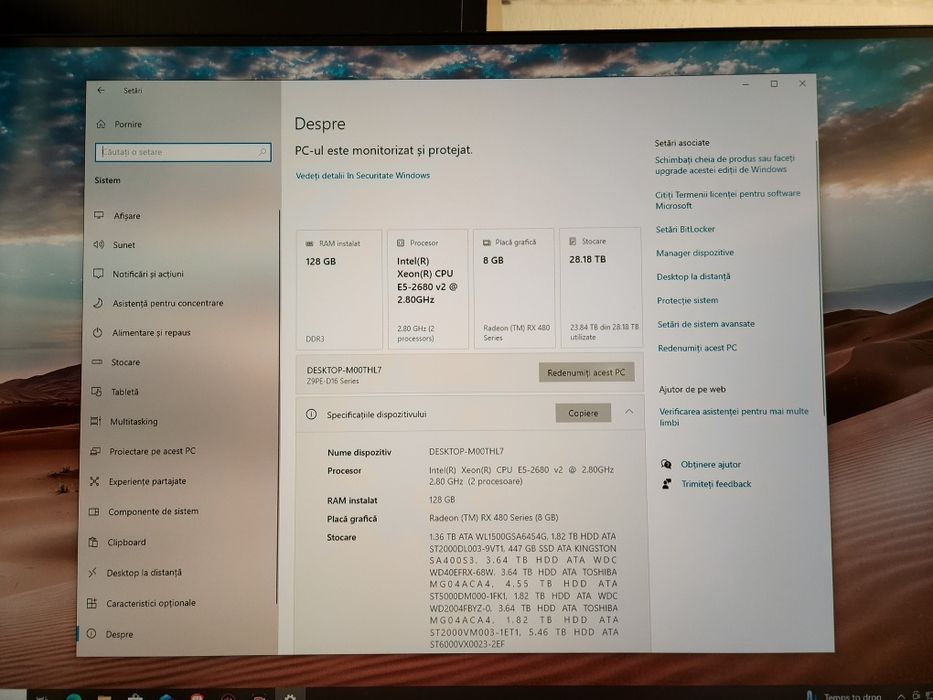Click the Tabletă icon
This screenshot has width=933, height=700.
coord(96,391)
